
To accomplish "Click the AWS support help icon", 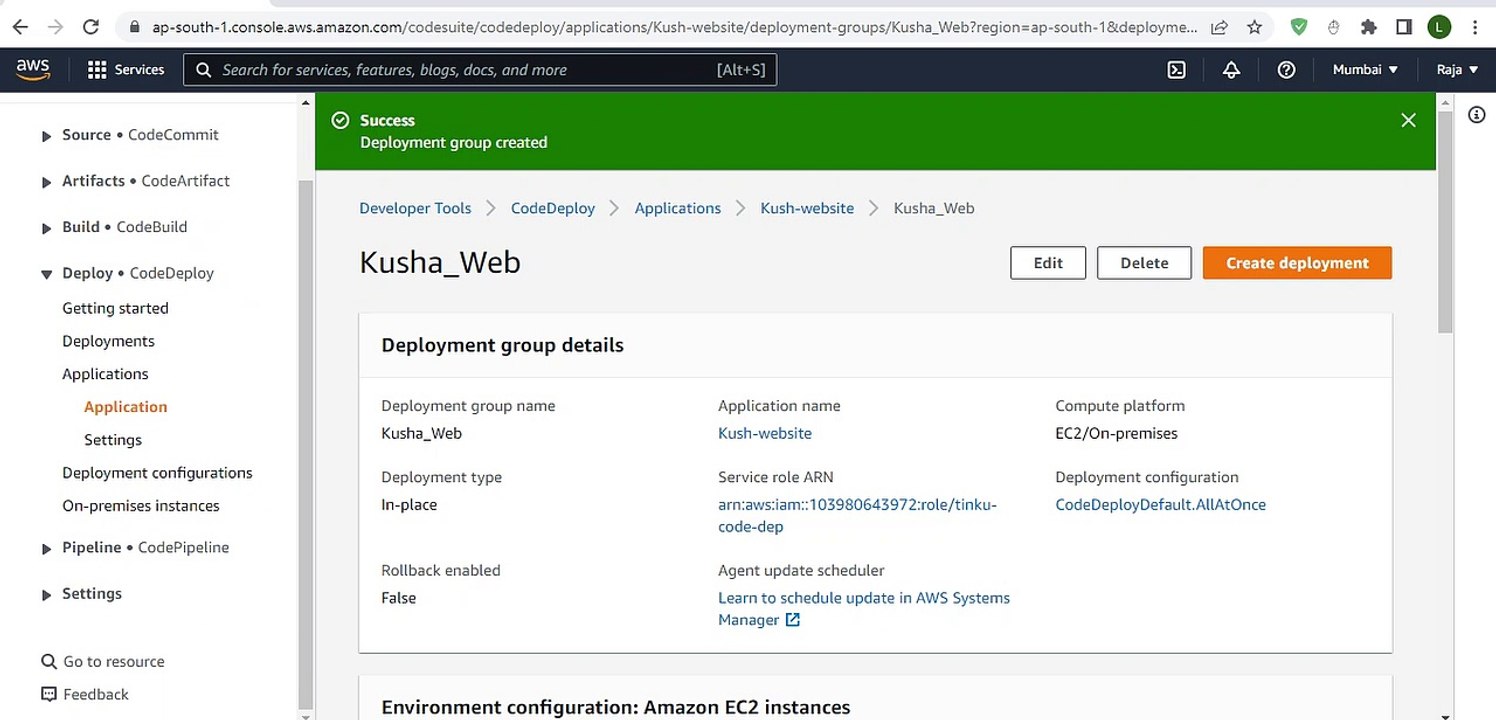I will [x=1287, y=70].
